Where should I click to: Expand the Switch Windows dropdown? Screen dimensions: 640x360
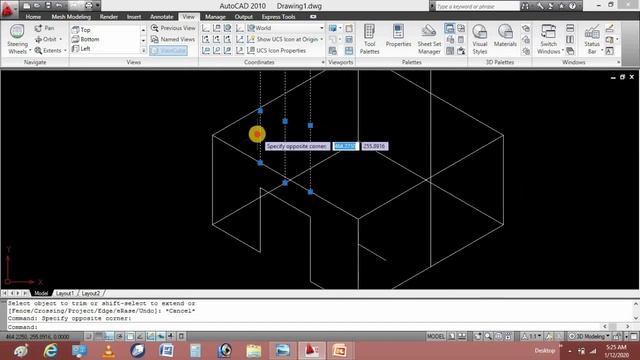[562, 51]
